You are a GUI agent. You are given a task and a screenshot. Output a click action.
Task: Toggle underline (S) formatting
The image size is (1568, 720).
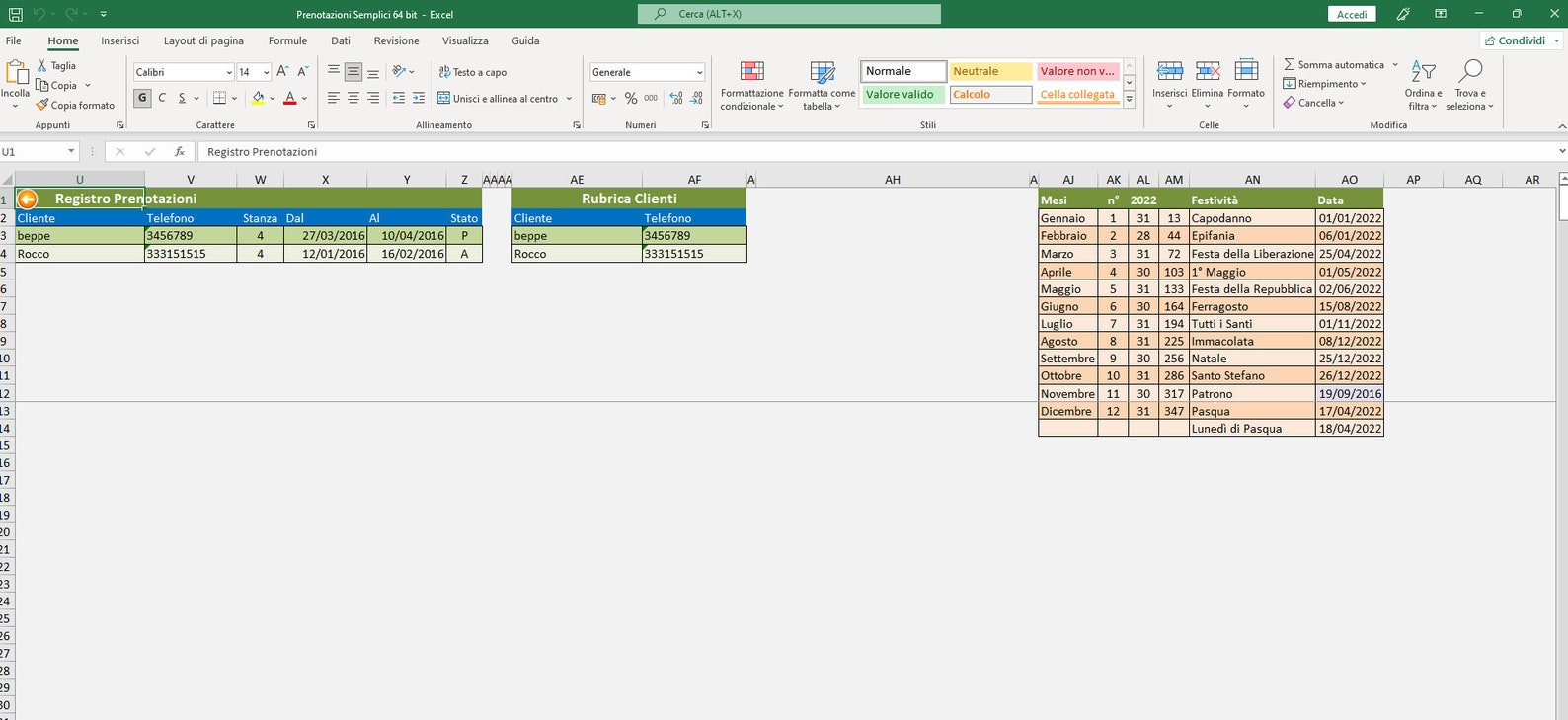coord(182,98)
